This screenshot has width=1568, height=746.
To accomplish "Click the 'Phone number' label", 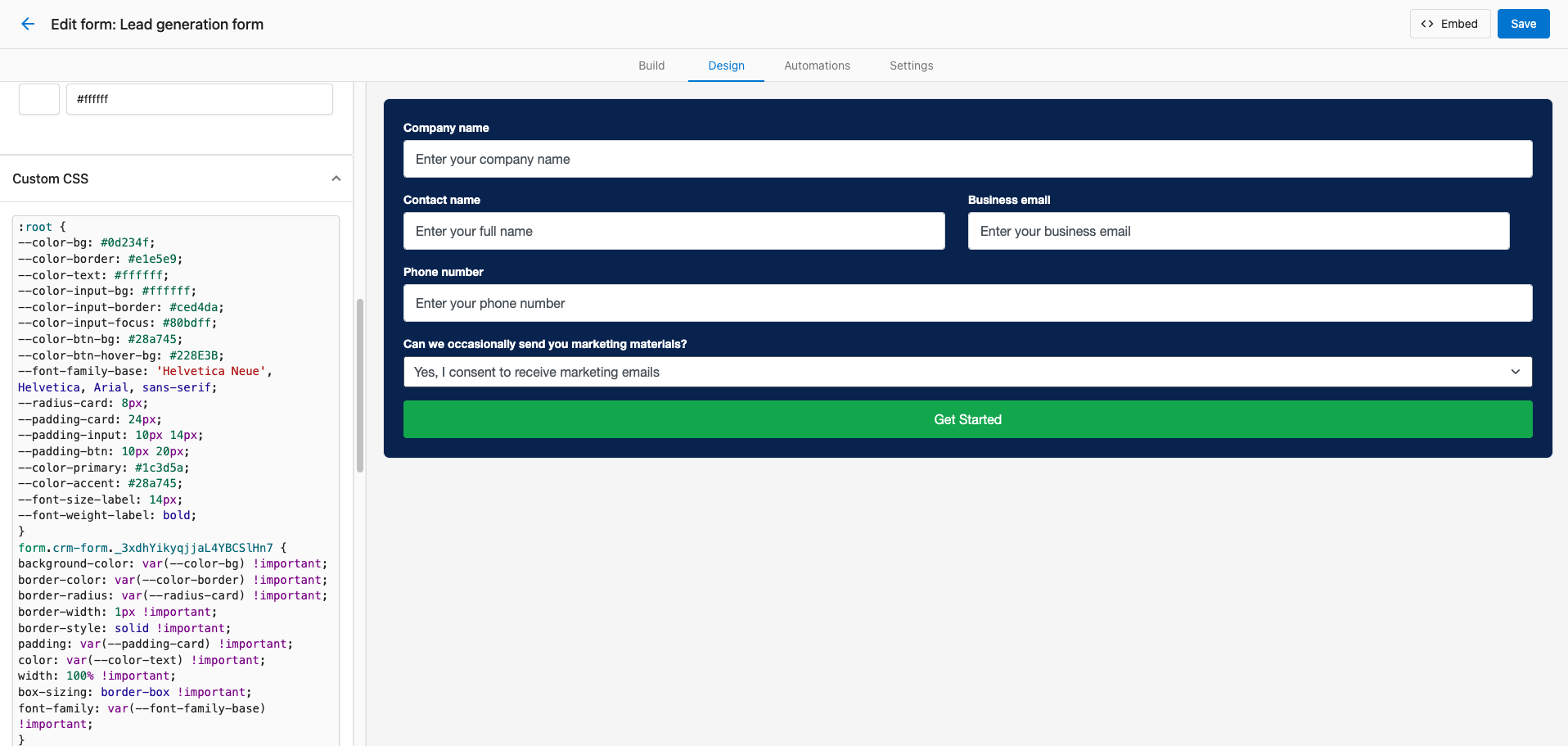I will (444, 272).
